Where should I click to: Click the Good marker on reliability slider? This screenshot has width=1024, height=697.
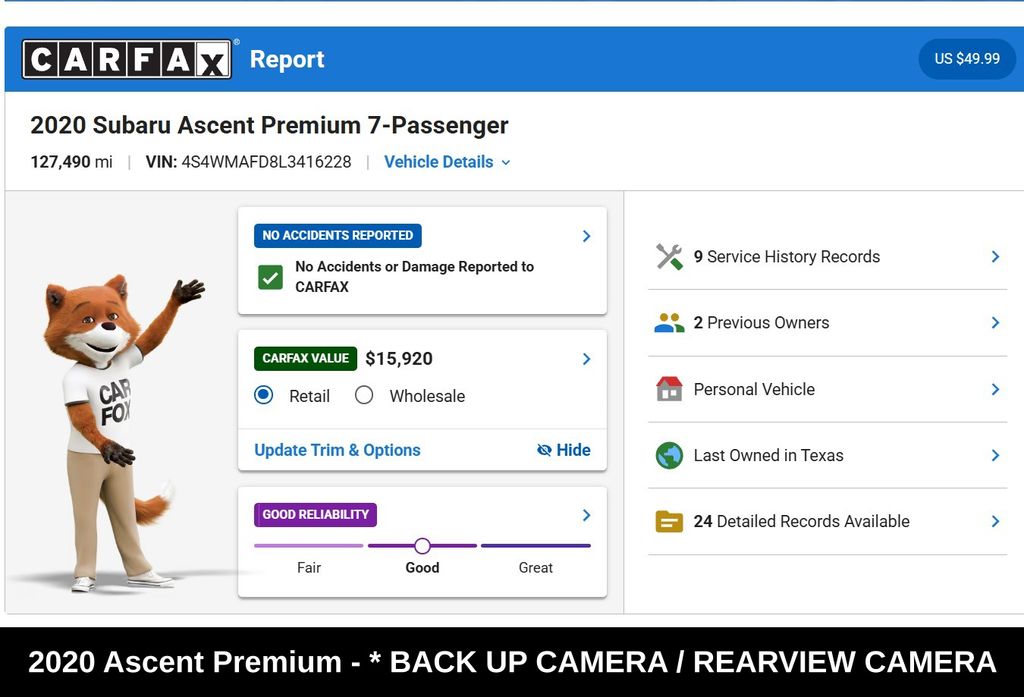click(x=423, y=545)
